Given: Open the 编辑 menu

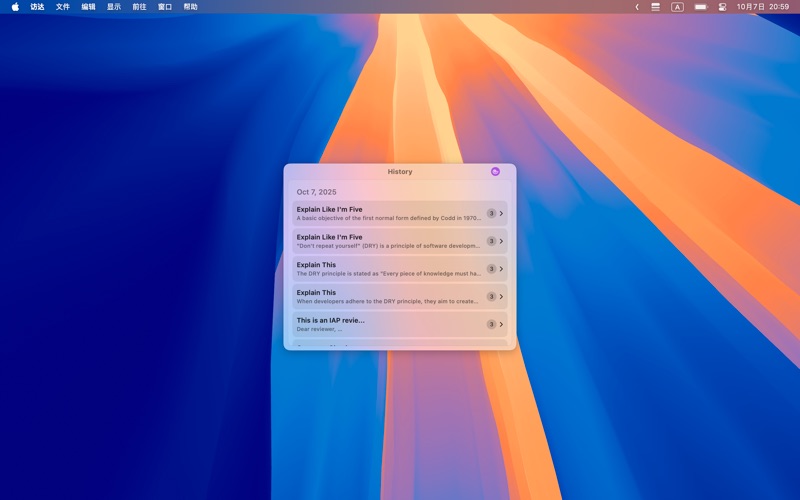Looking at the screenshot, I should tap(89, 7).
